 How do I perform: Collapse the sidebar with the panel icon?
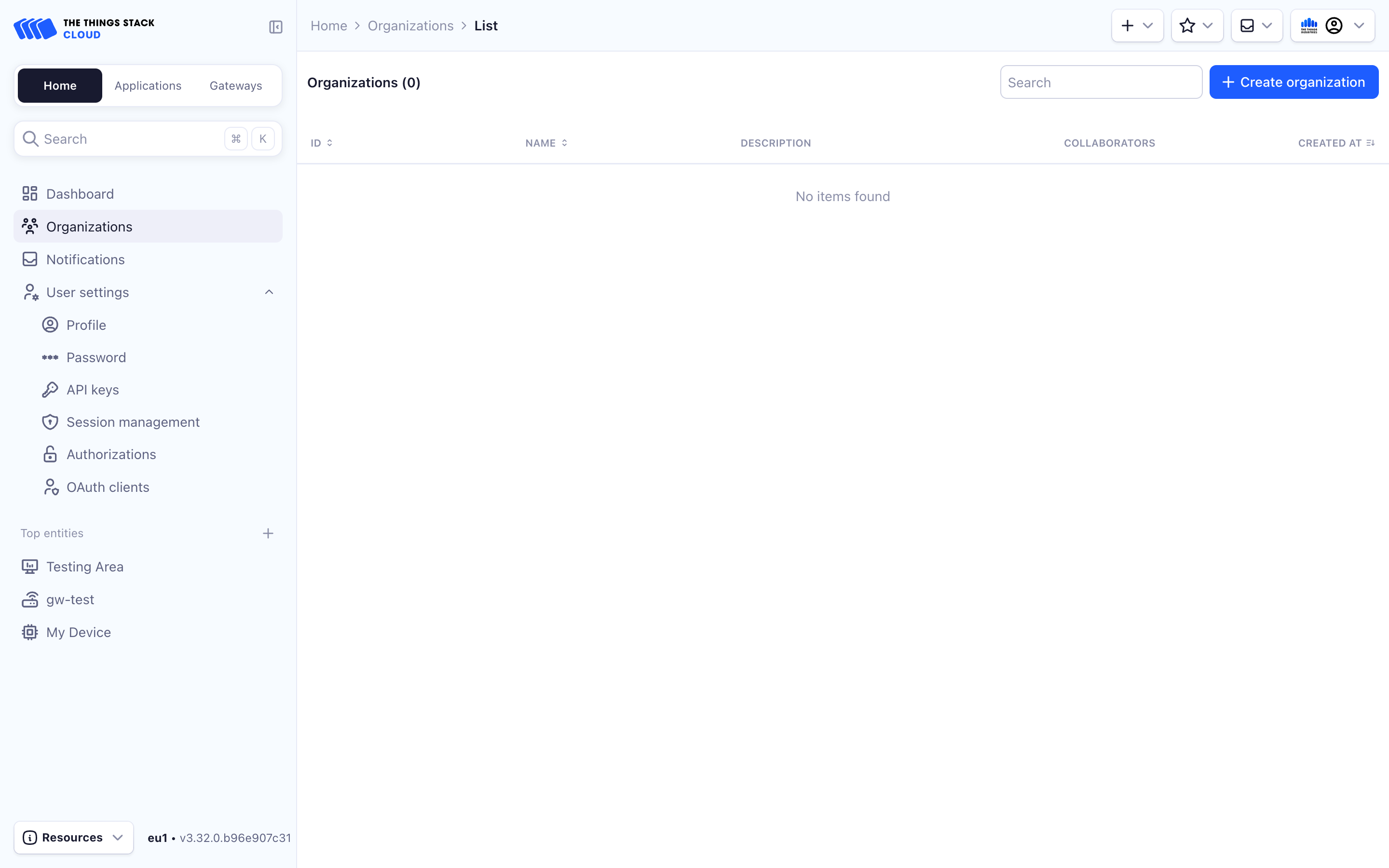[275, 27]
